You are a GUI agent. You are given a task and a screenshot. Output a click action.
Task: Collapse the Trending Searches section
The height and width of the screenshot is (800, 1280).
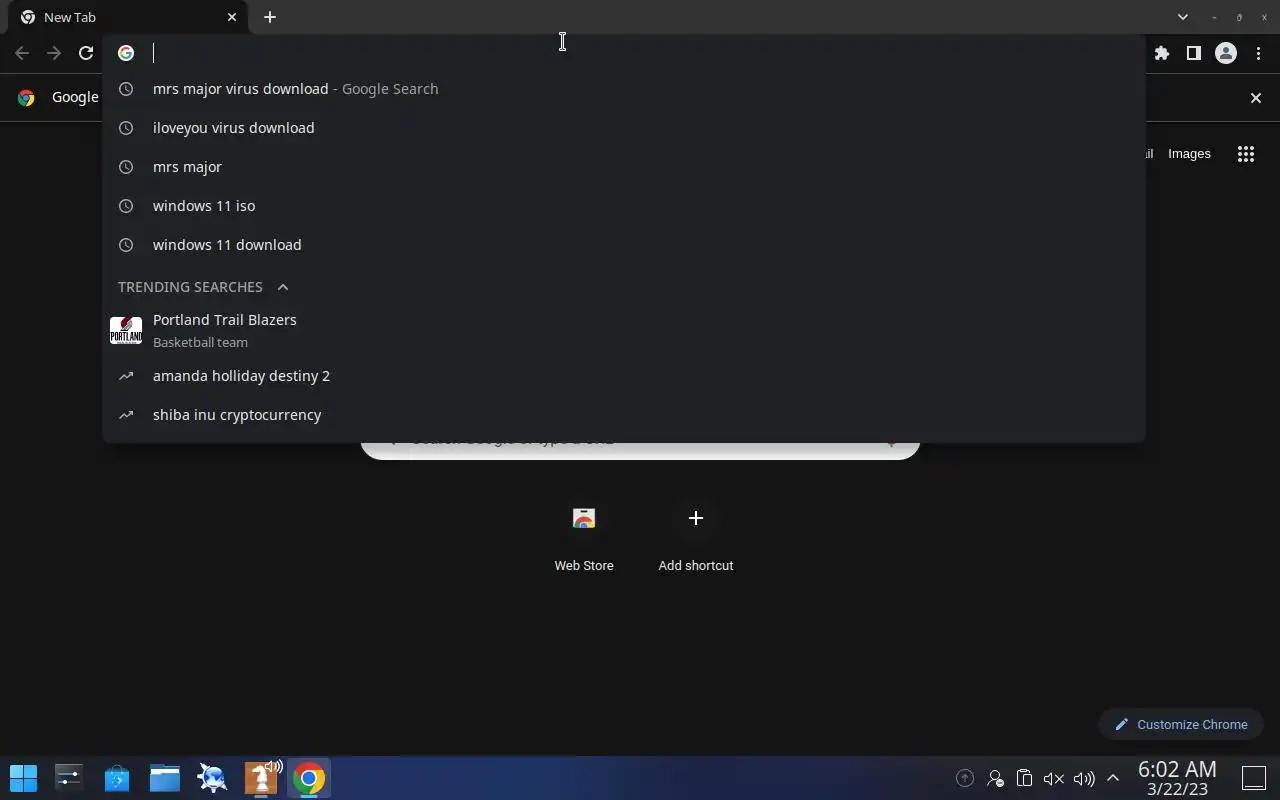pos(283,287)
